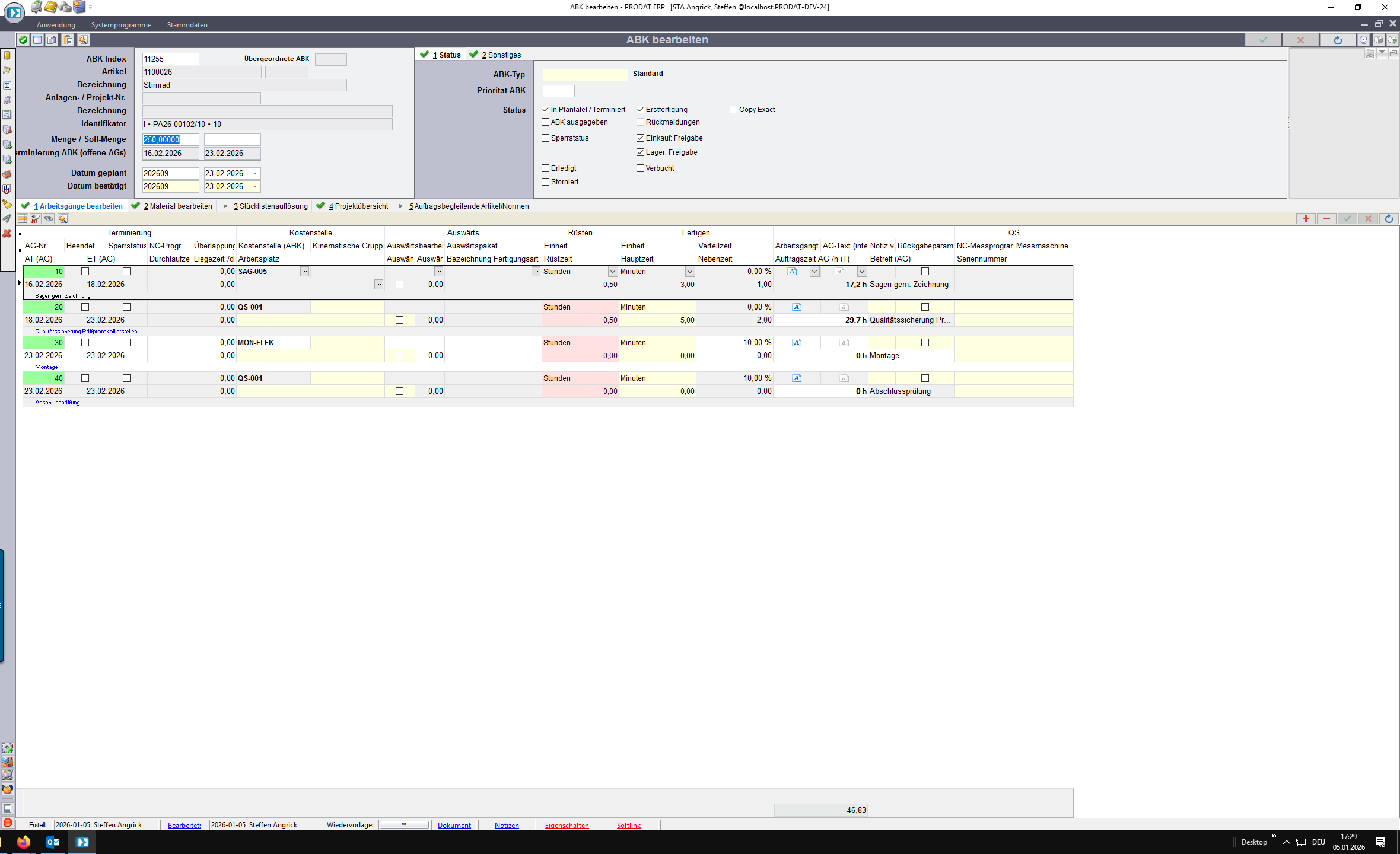
Task: Remove row with red minus button
Action: coord(1326,219)
